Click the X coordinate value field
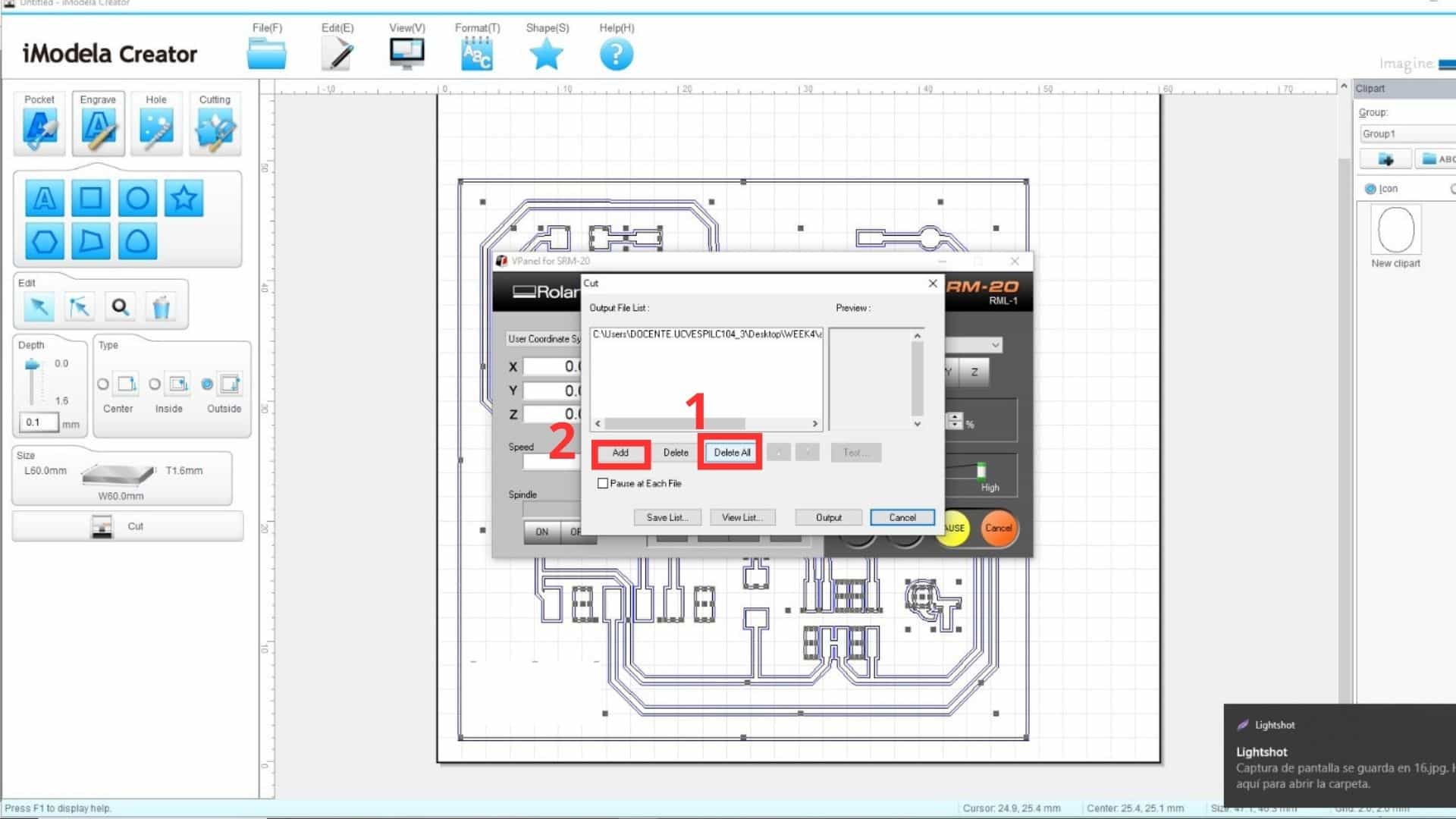The width and height of the screenshot is (1456, 819). coord(552,366)
